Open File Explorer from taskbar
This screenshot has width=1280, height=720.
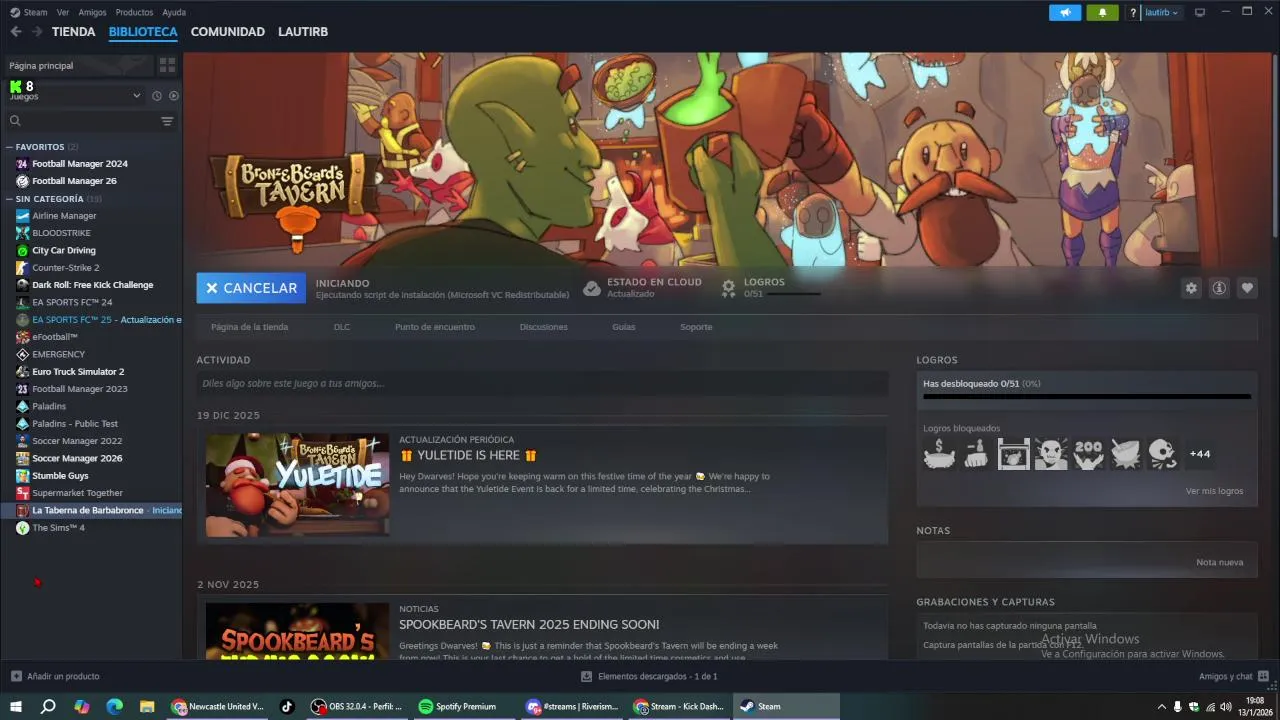pos(147,706)
